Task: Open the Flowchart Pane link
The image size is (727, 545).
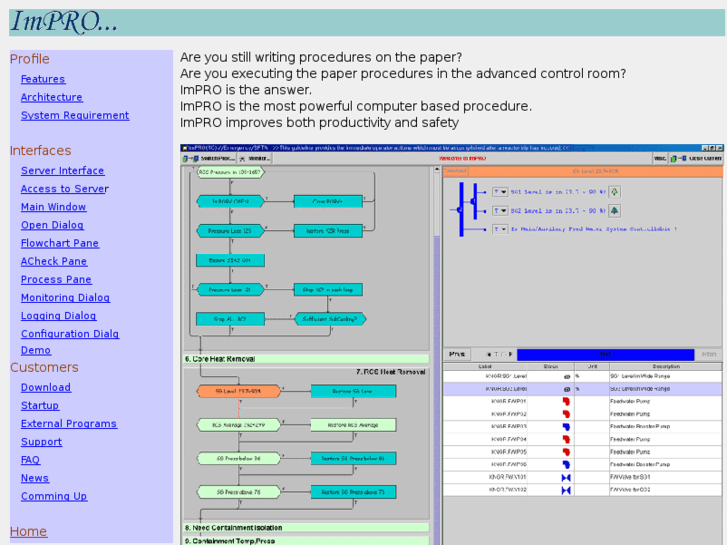Action: point(60,243)
